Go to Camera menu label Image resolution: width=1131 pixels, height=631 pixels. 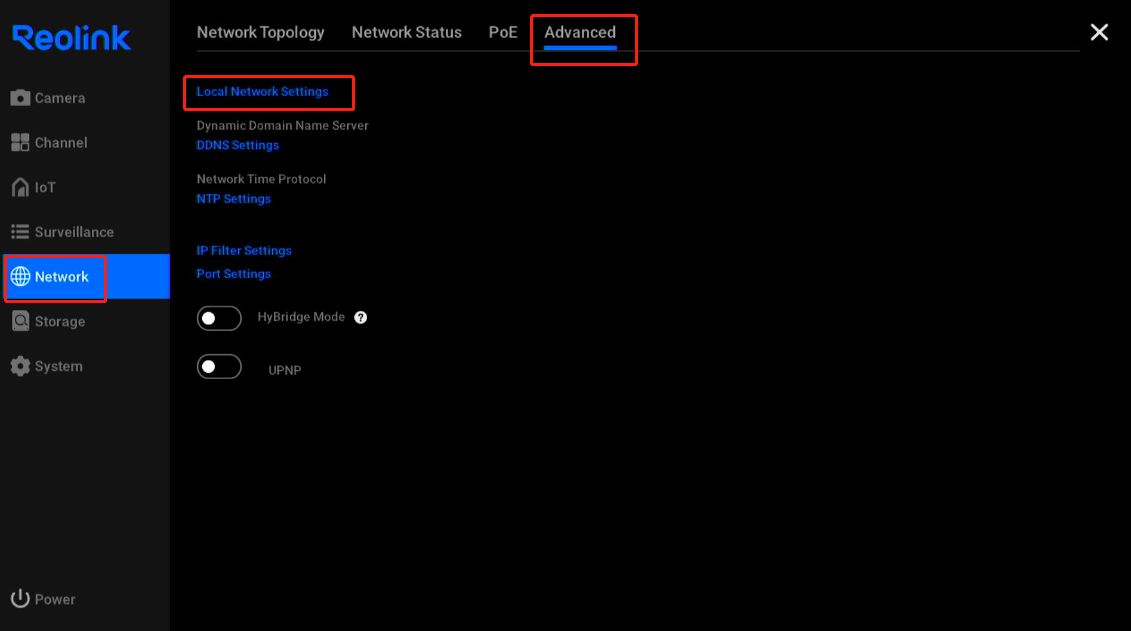tap(60, 98)
